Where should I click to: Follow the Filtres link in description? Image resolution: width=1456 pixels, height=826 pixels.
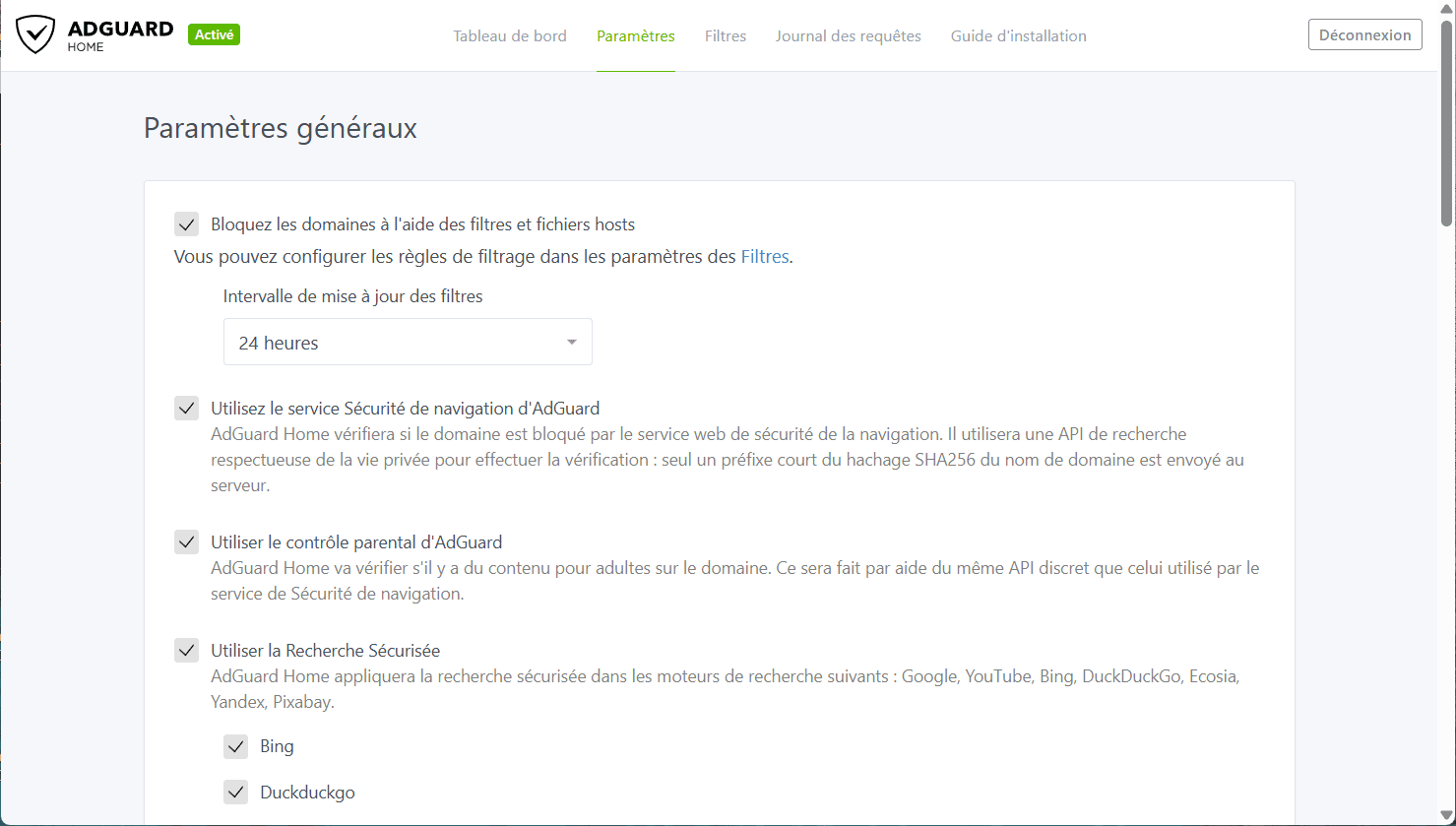pos(765,257)
